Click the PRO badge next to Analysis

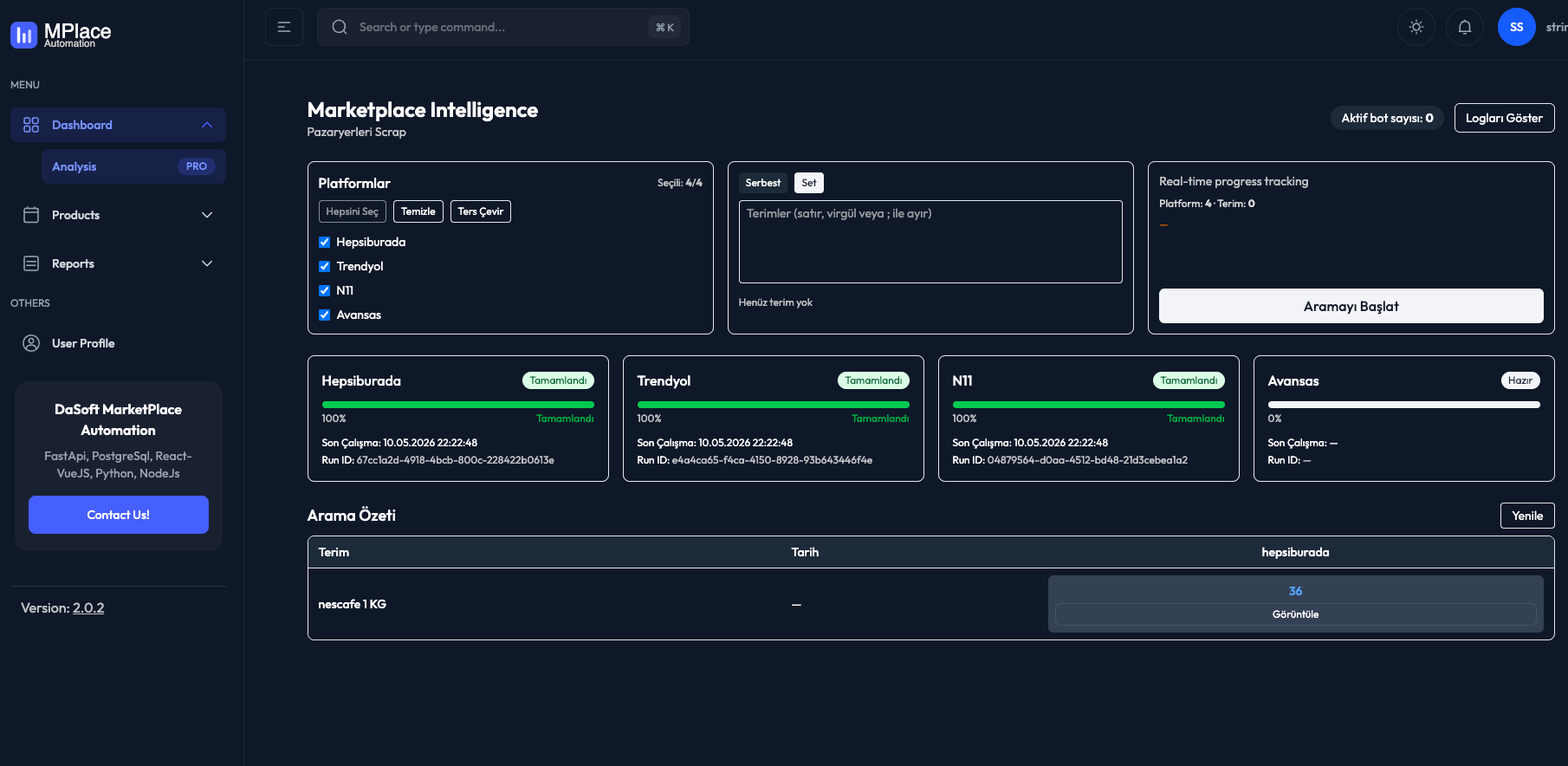click(197, 166)
